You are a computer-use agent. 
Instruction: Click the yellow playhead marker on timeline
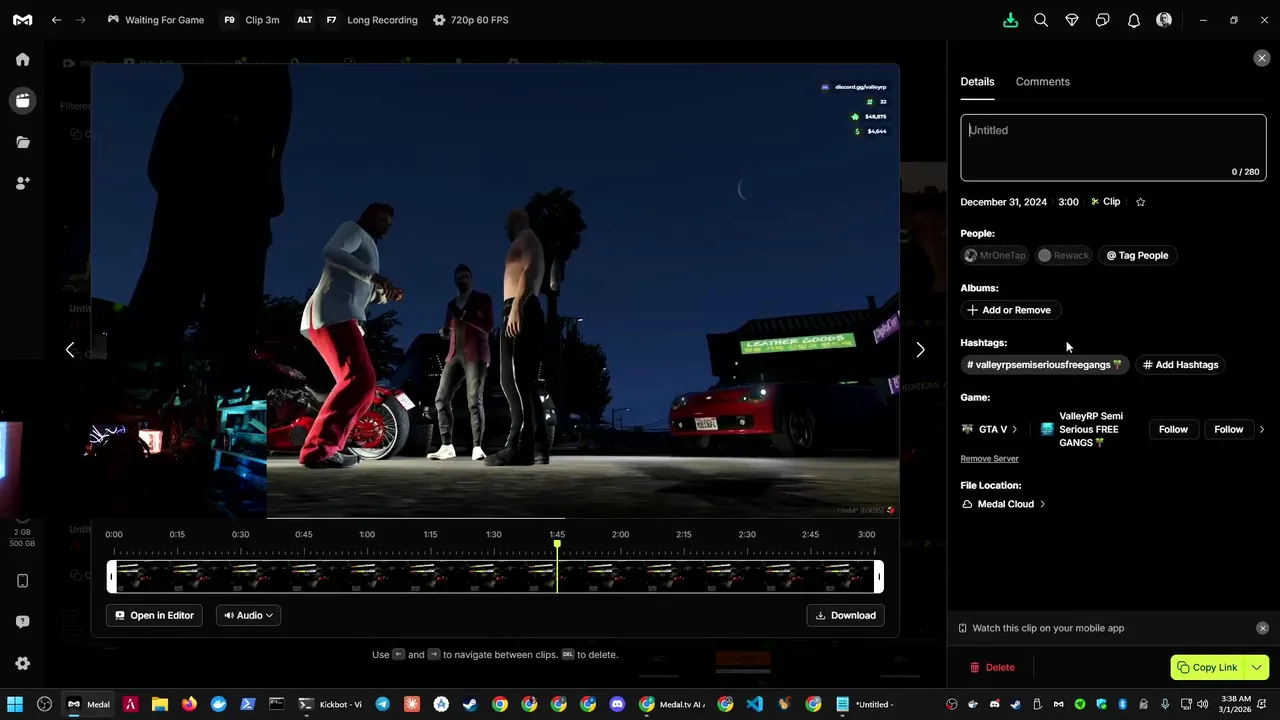557,544
